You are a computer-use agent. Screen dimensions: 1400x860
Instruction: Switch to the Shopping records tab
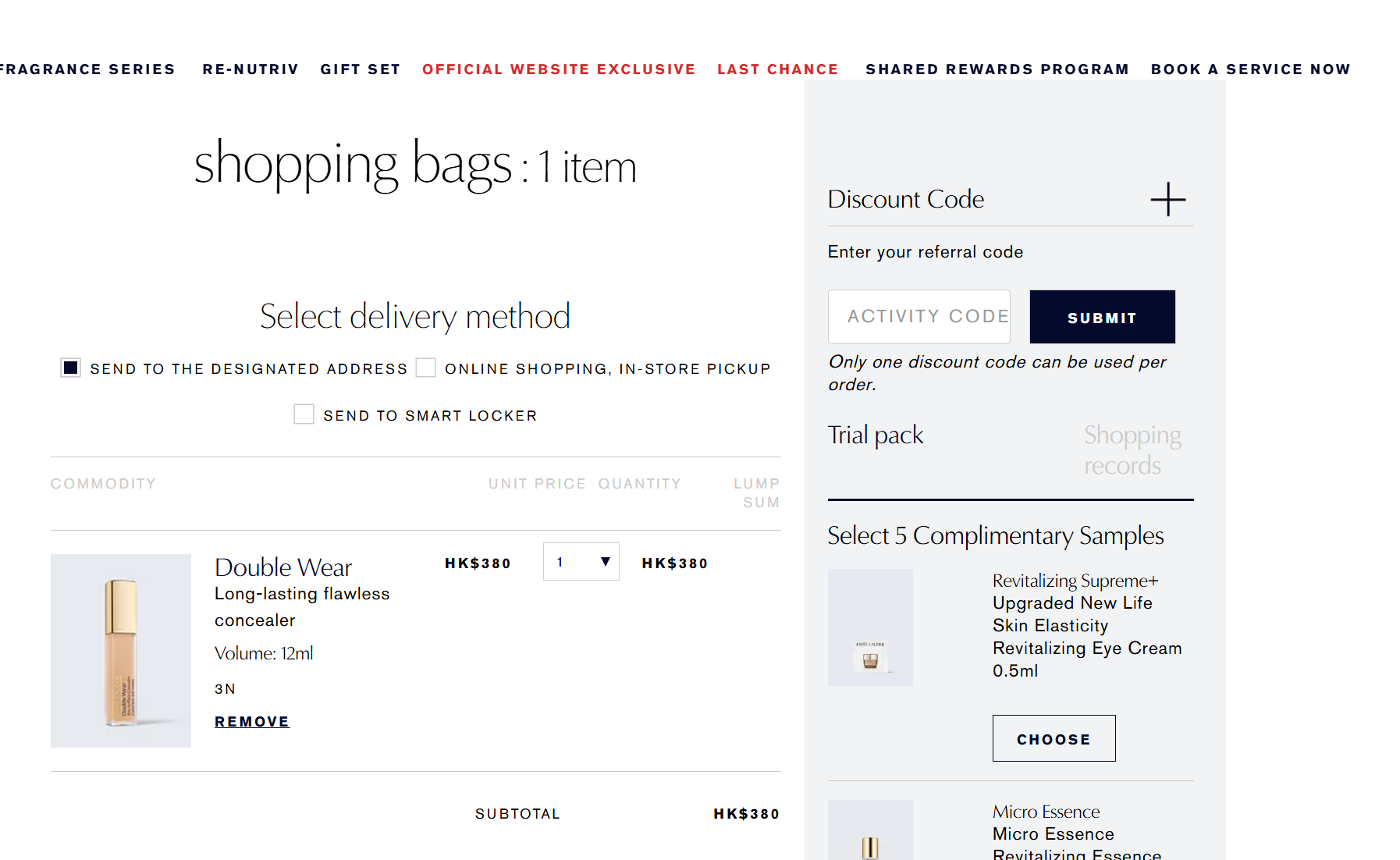click(x=1132, y=450)
